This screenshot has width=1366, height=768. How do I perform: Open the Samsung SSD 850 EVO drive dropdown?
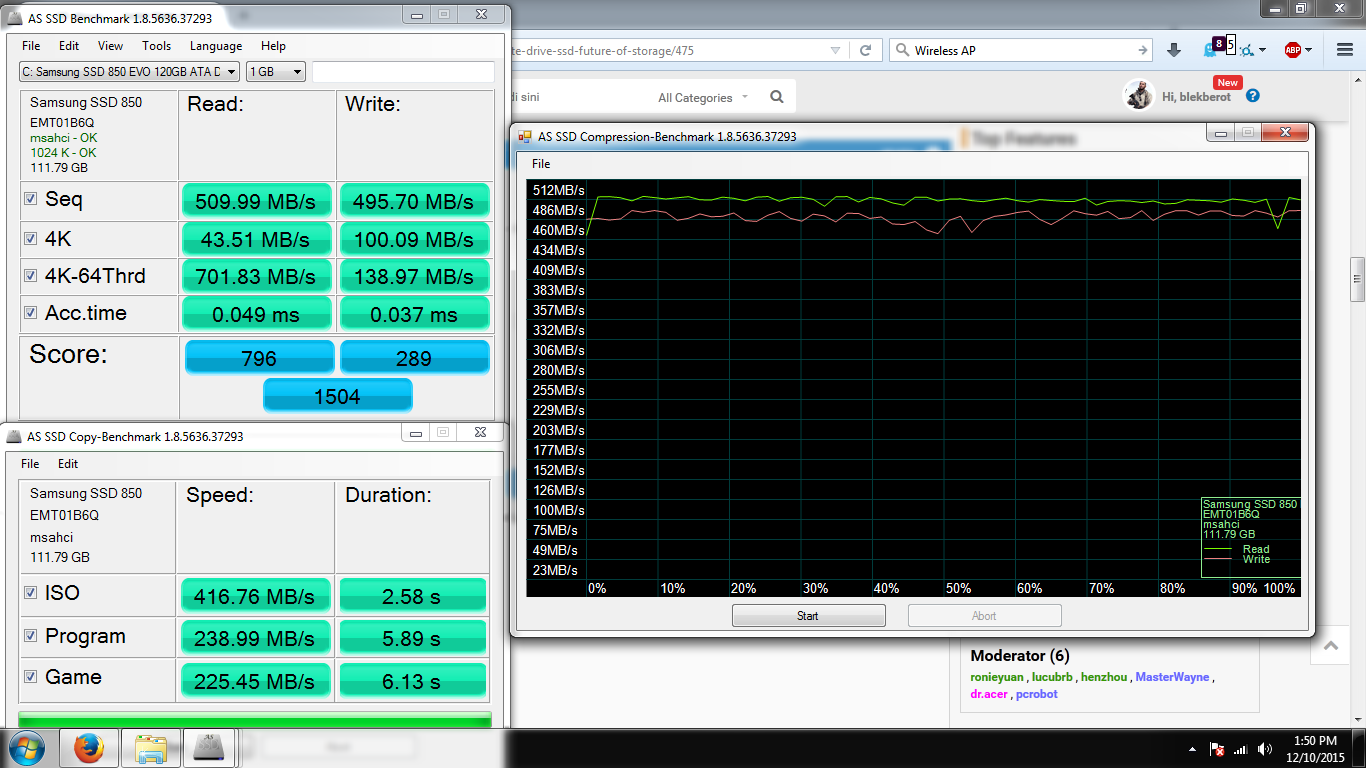click(x=130, y=72)
